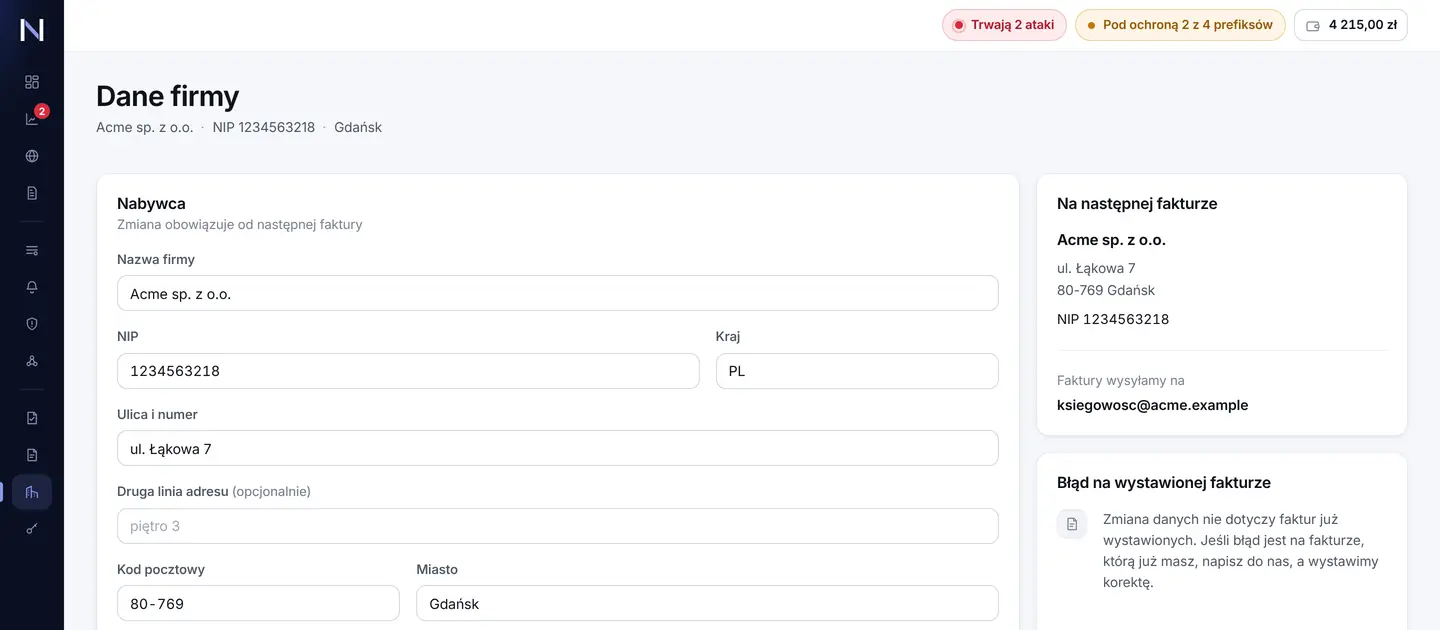Screen dimensions: 1440x630
Task: Click the Ulica i numer field
Action: pos(558,448)
